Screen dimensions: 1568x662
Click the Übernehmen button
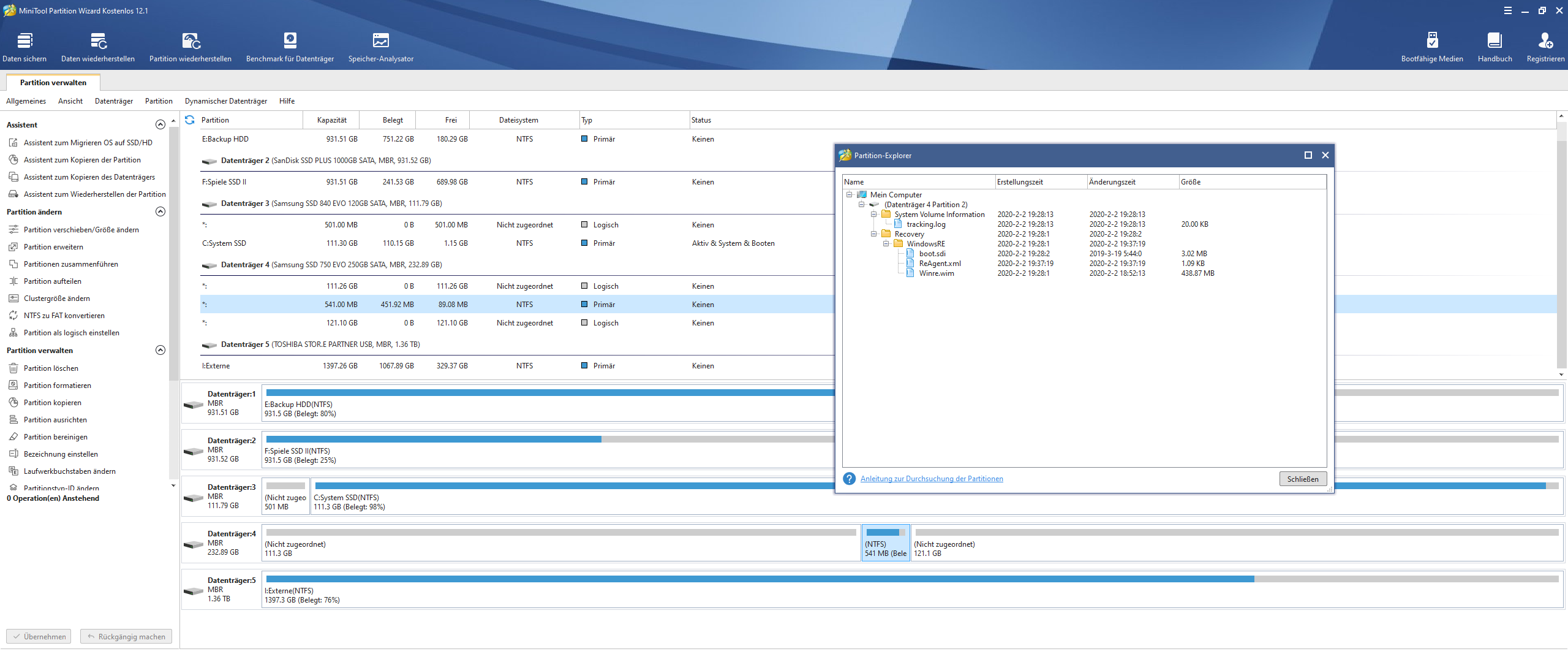[x=39, y=637]
